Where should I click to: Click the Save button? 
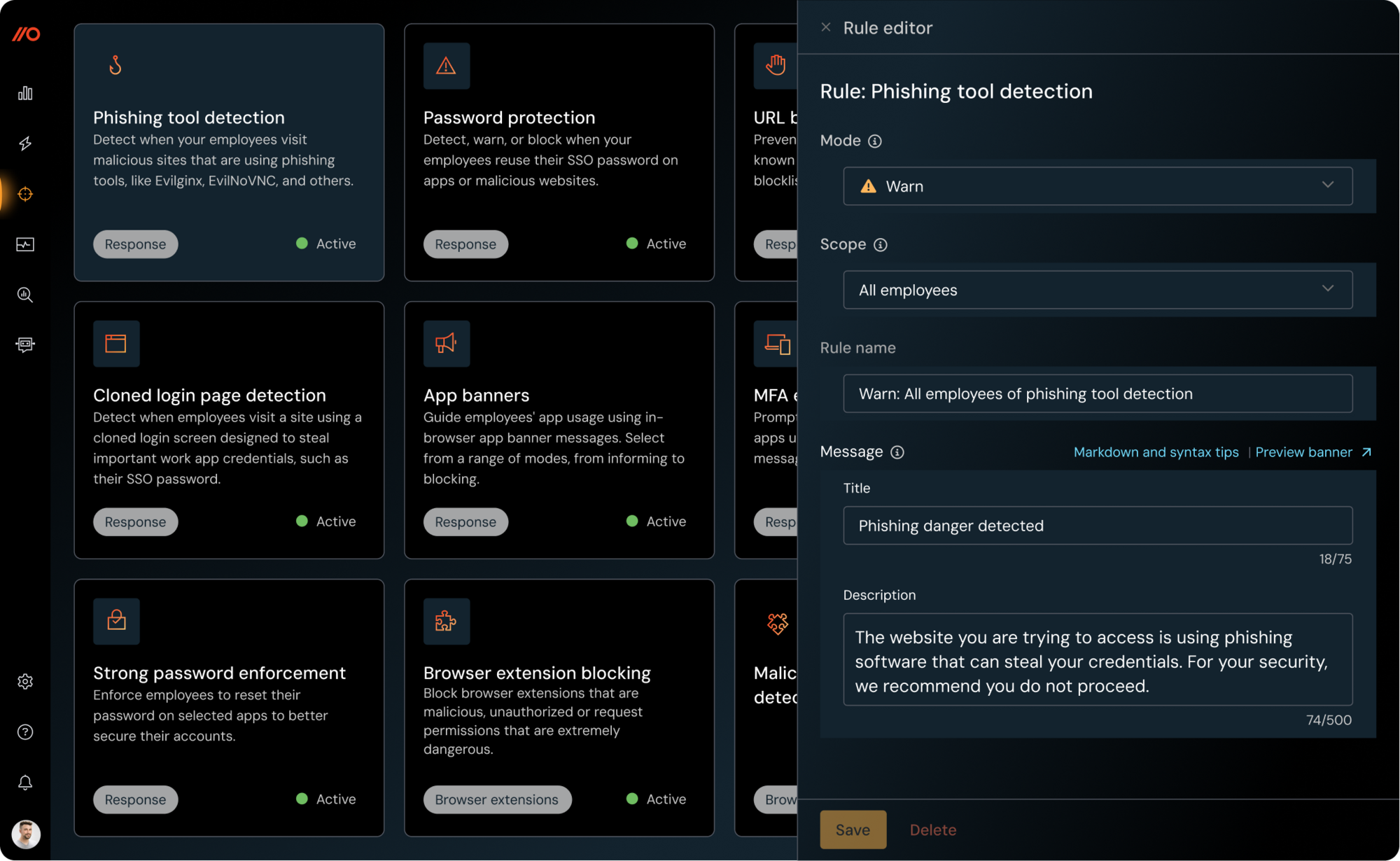(x=853, y=829)
